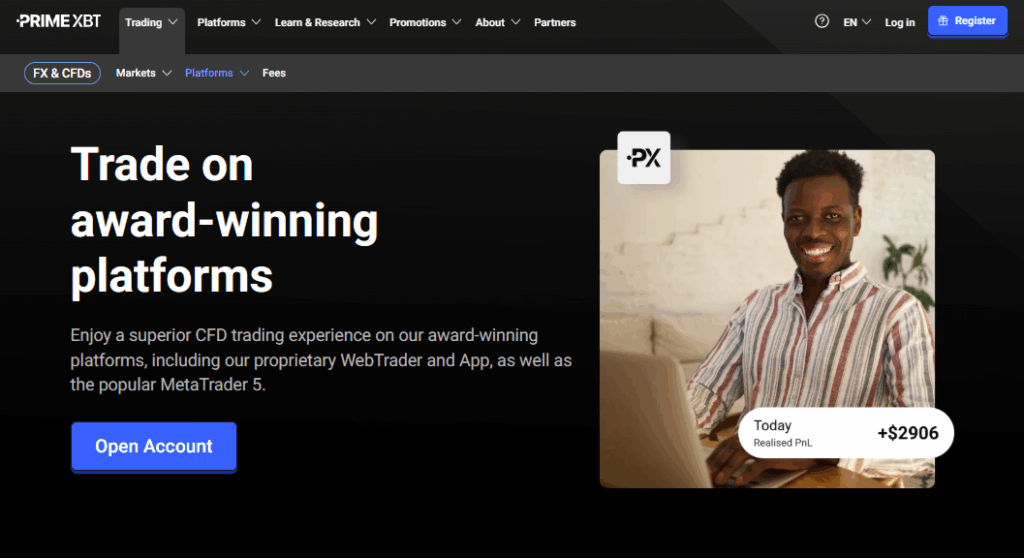This screenshot has width=1024, height=558.
Task: Expand the Trading menu chevron
Action: 173,22
